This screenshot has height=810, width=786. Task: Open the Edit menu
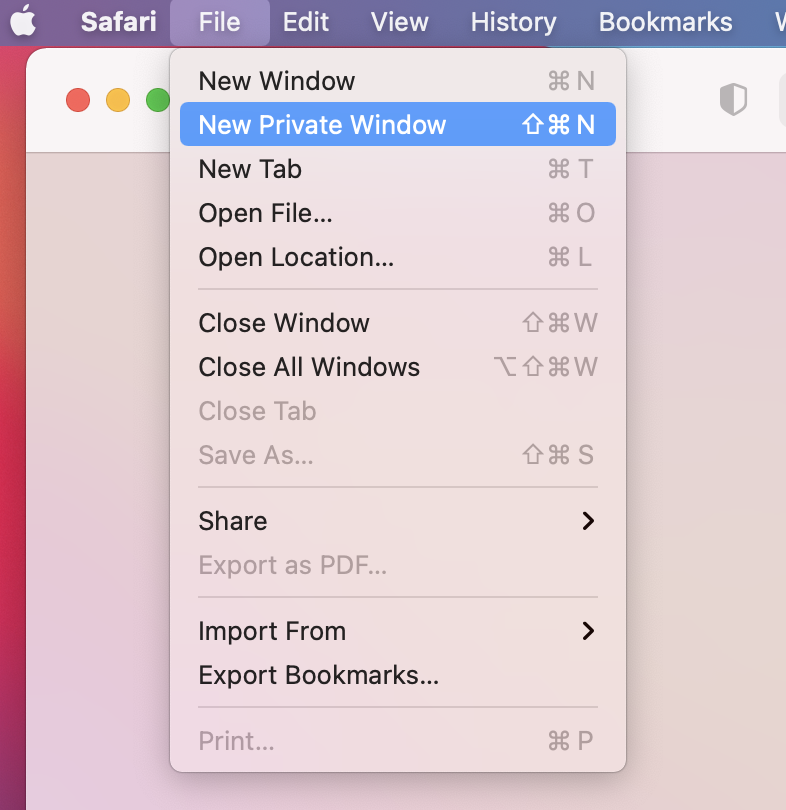click(306, 22)
